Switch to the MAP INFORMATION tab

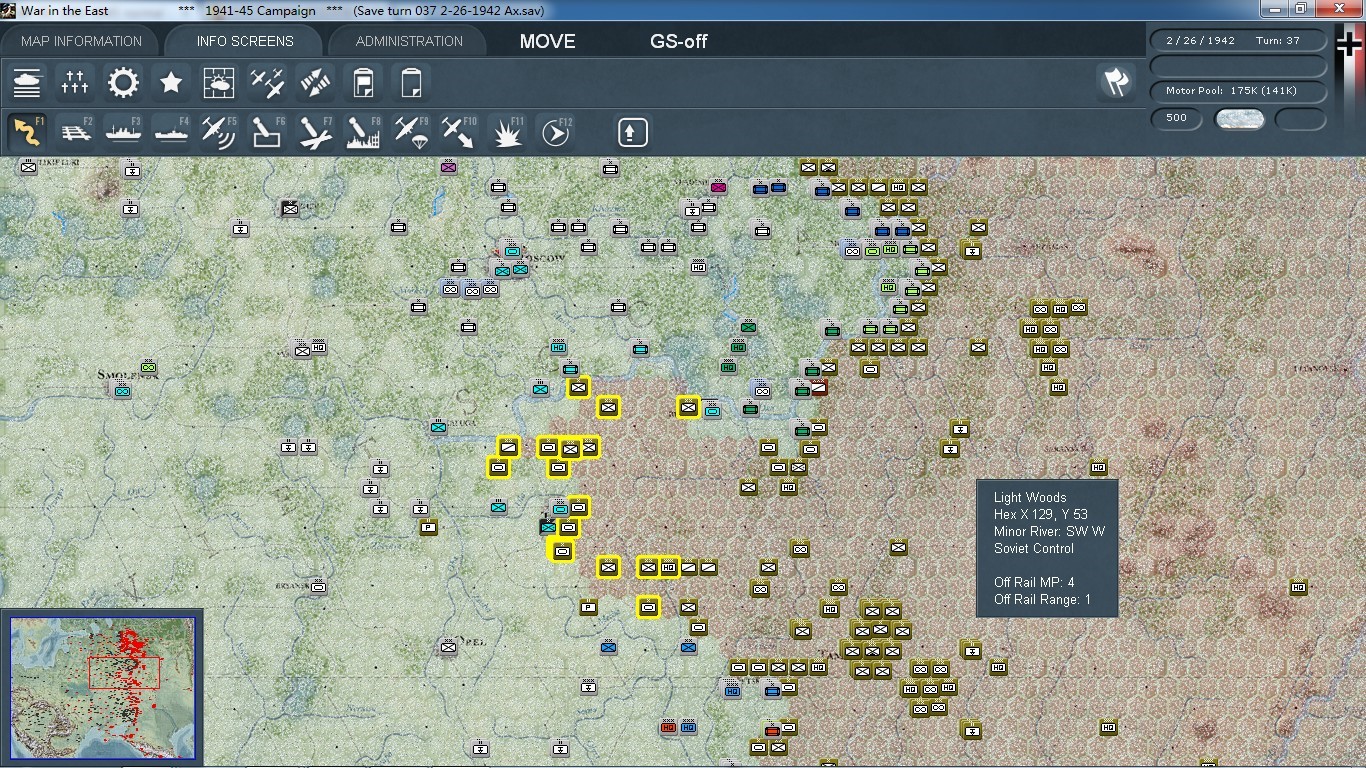[81, 41]
